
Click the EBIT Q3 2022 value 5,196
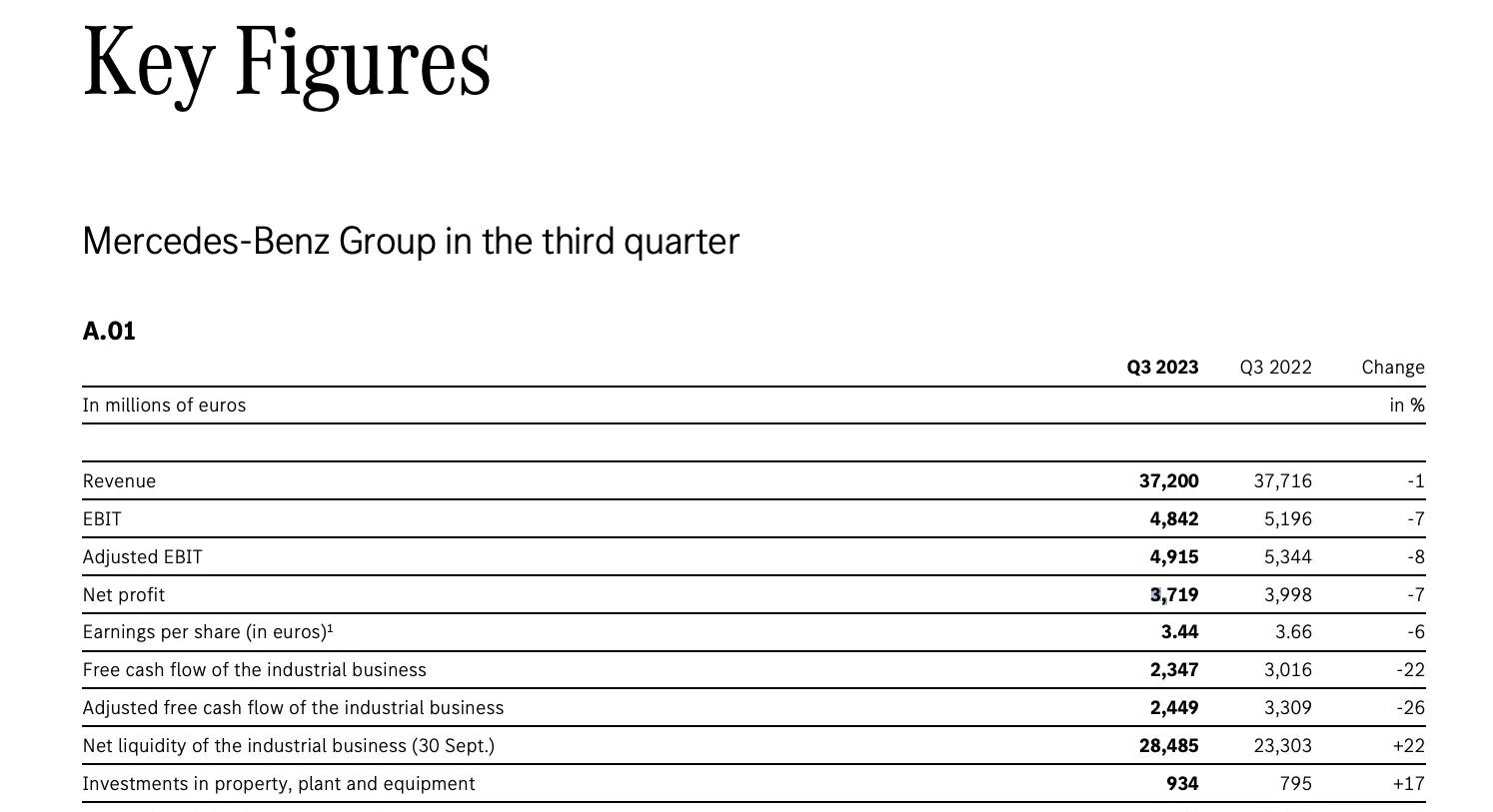(x=1287, y=519)
